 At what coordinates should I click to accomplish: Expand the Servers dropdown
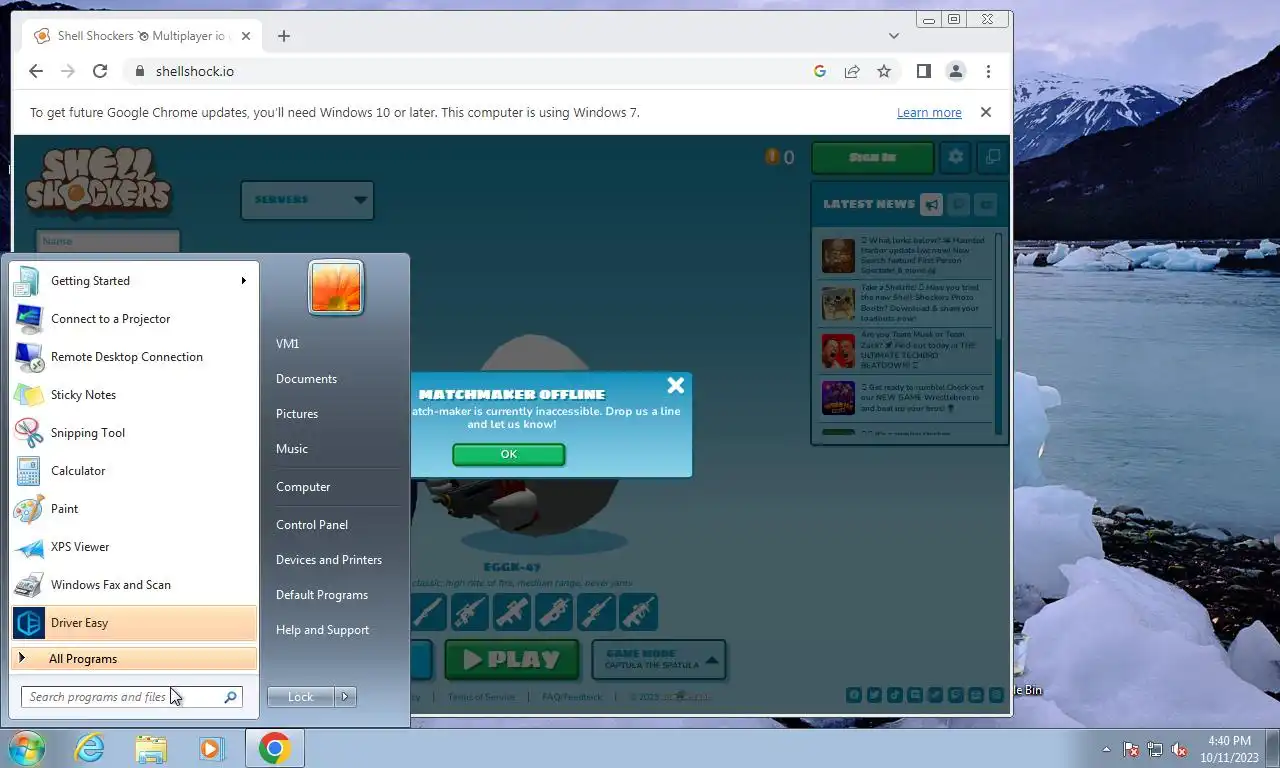[307, 200]
